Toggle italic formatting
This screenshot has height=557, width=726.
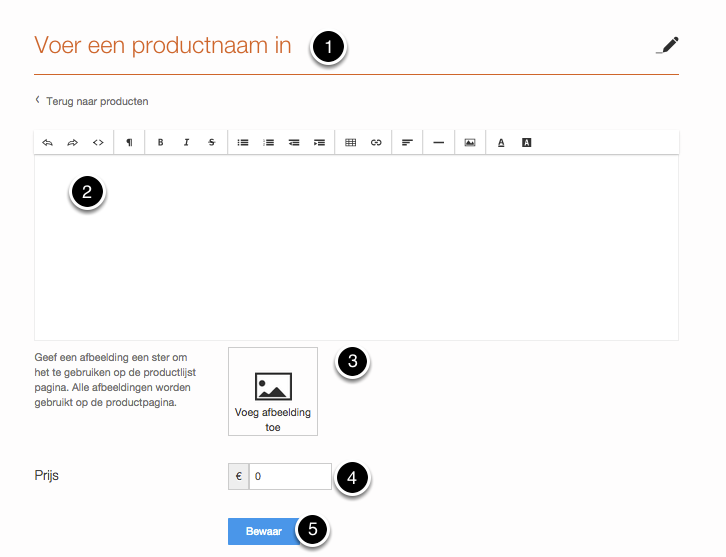click(x=186, y=143)
